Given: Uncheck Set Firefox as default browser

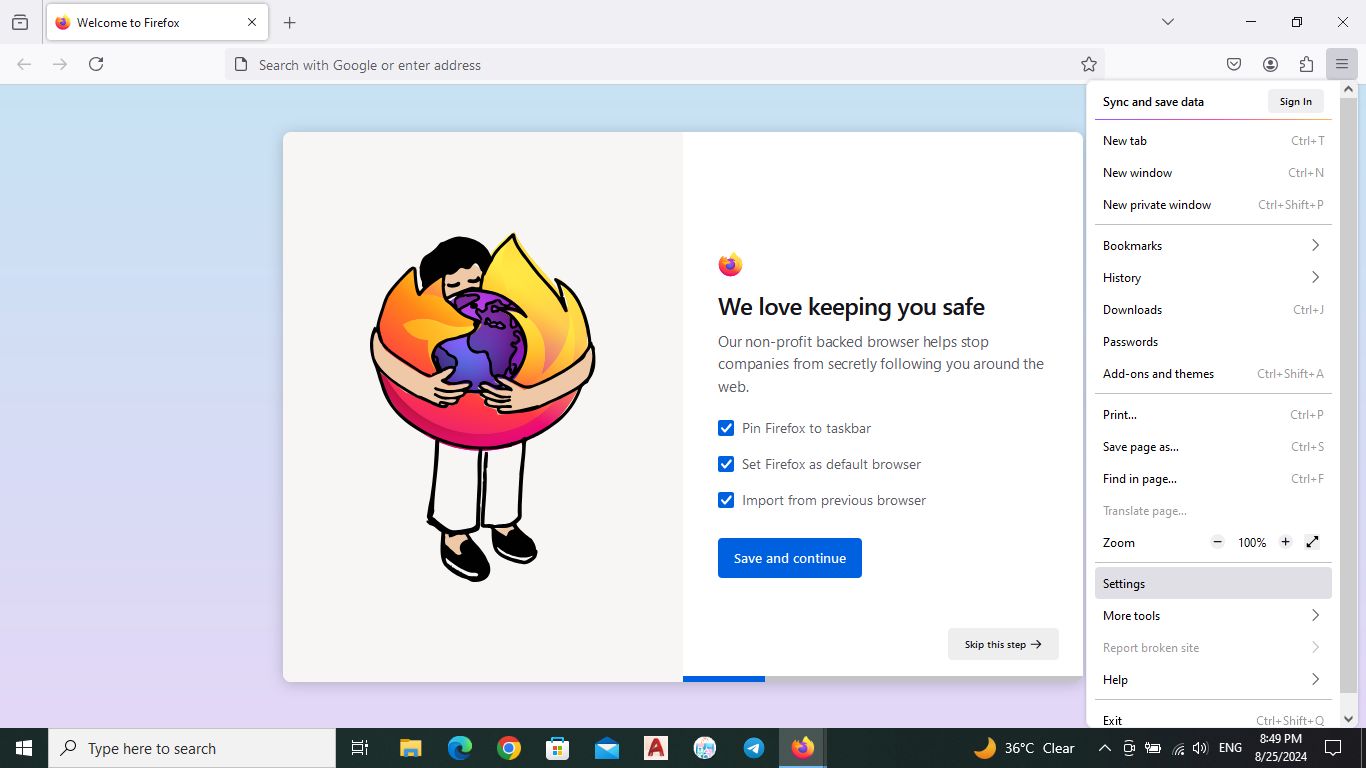Looking at the screenshot, I should coord(726,464).
